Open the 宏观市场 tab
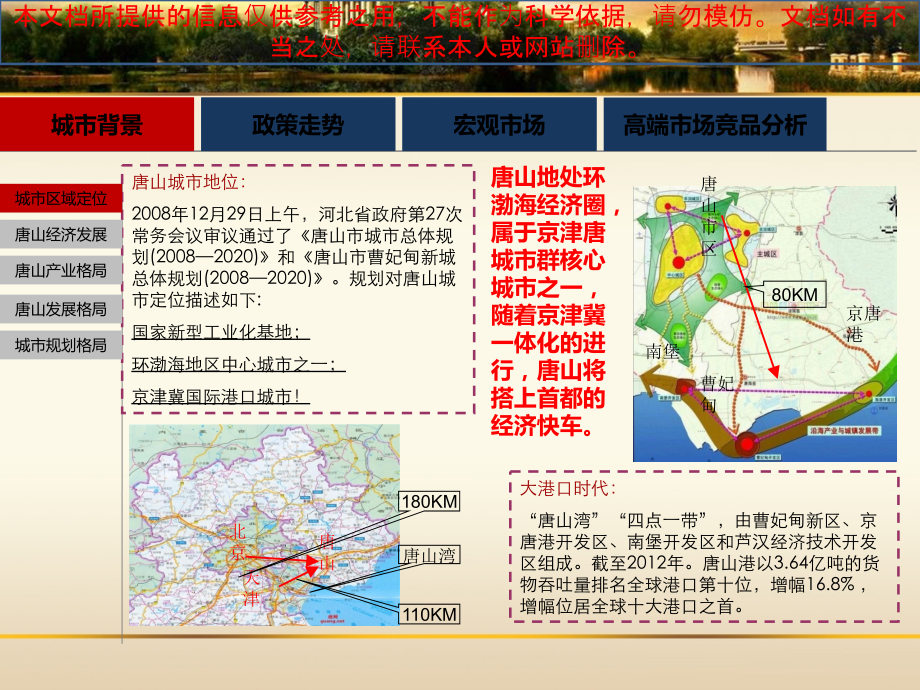The image size is (920, 690). (498, 122)
